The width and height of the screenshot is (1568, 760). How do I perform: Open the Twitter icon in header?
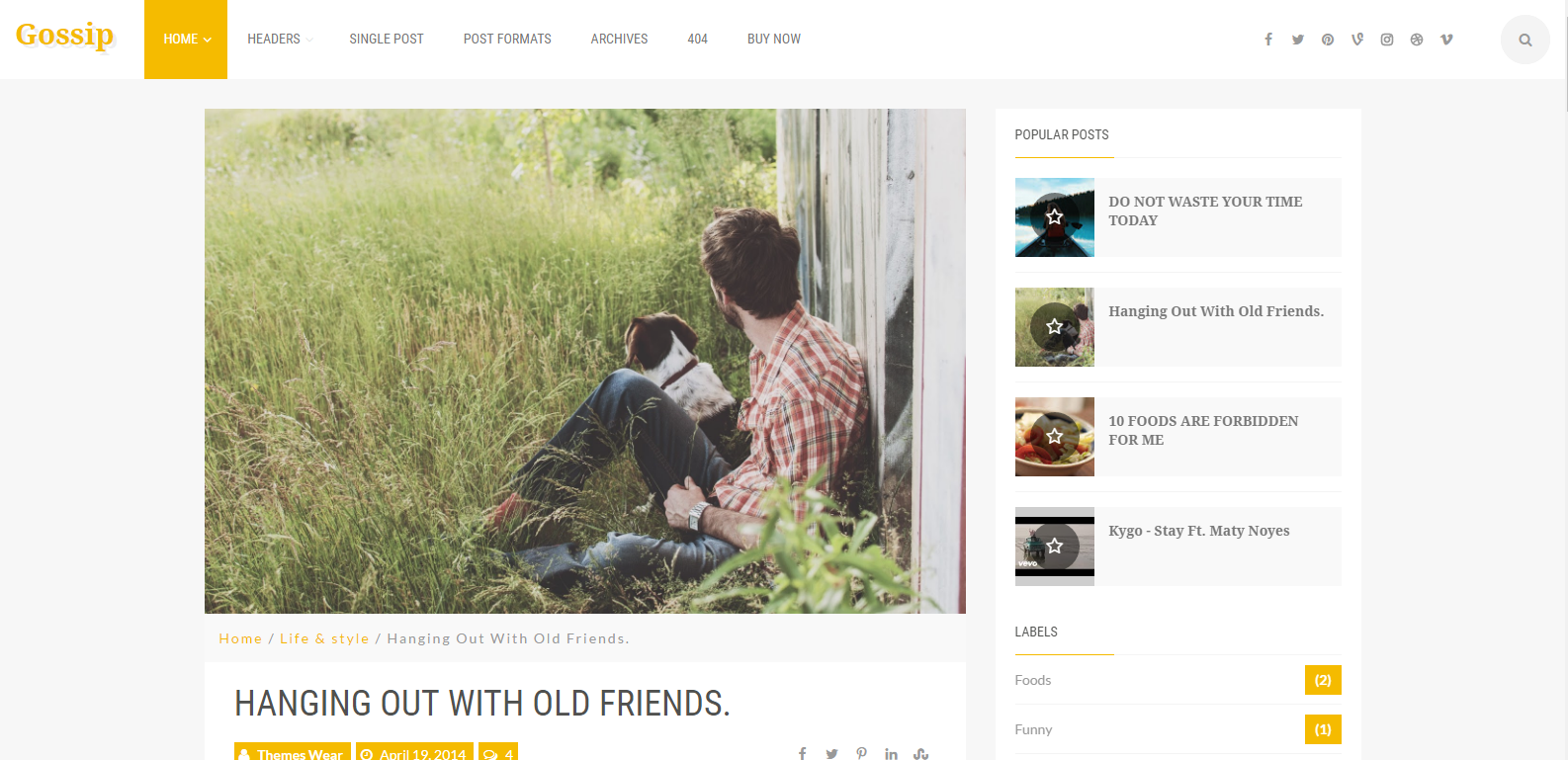pos(1298,40)
